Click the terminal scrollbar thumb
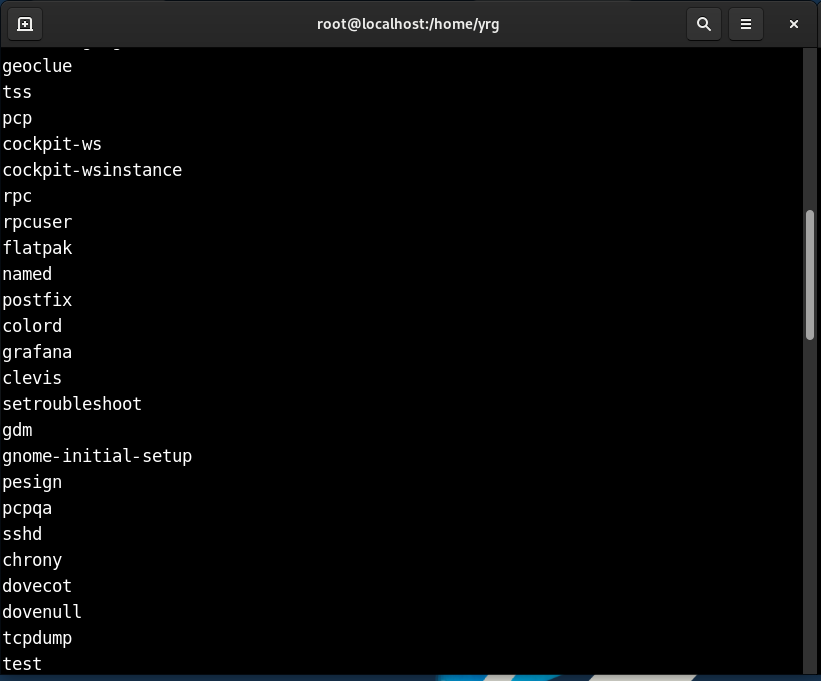 point(810,275)
